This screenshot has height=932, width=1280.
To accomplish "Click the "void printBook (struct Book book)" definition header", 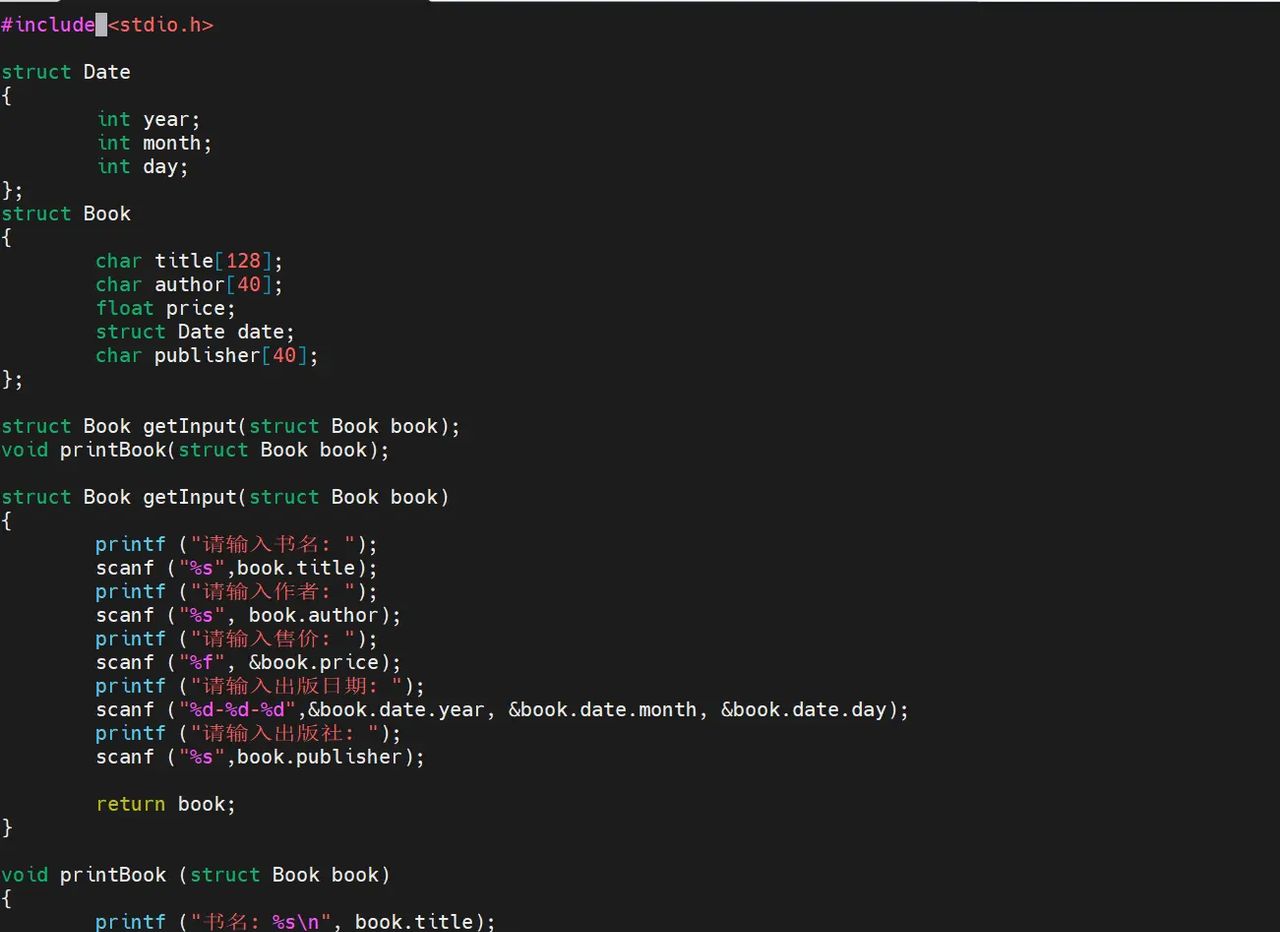I will 196,875.
